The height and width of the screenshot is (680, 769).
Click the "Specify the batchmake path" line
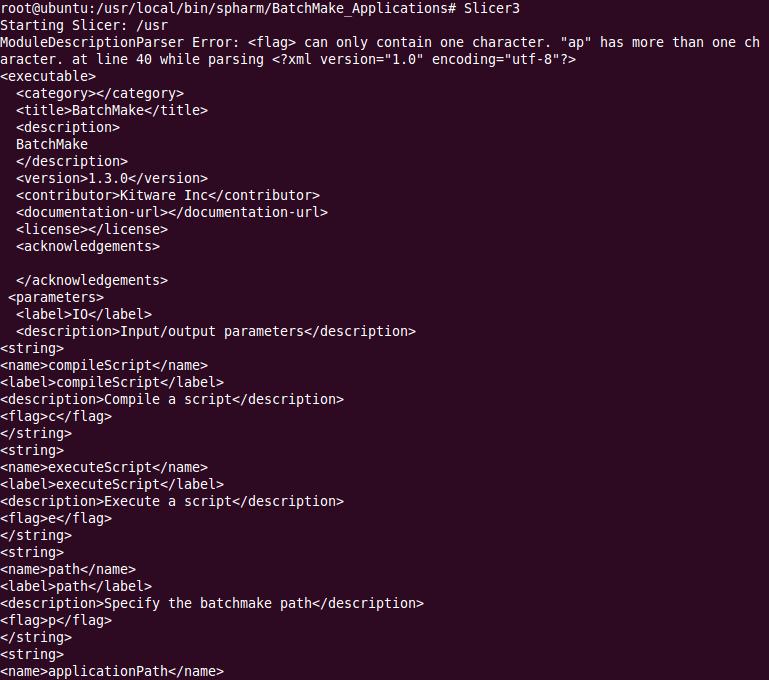(212, 603)
